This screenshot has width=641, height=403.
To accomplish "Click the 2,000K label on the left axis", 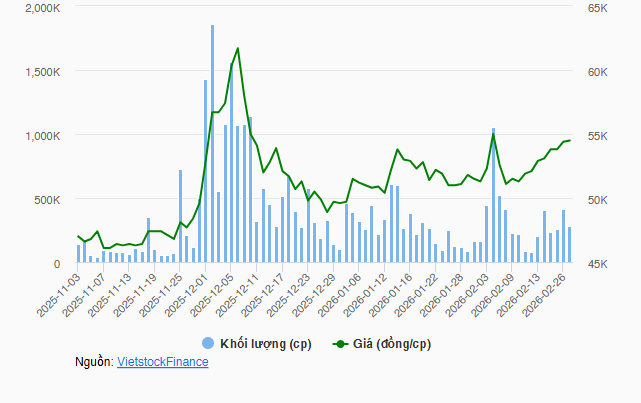I will 43,8.
